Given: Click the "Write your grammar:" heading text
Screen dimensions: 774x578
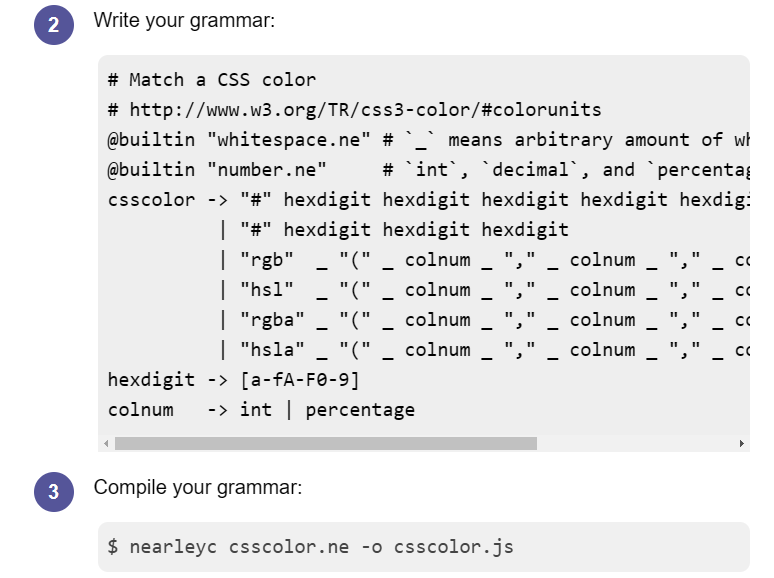Looking at the screenshot, I should [184, 21].
